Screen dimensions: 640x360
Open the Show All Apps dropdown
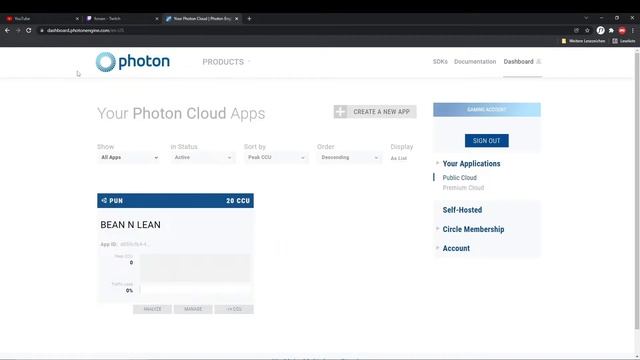(129, 158)
